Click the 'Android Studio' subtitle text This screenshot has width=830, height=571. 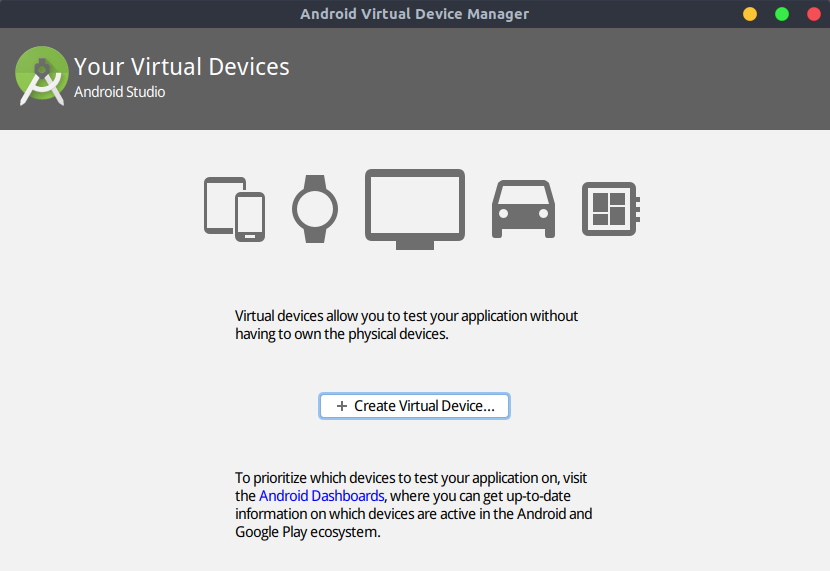[120, 92]
